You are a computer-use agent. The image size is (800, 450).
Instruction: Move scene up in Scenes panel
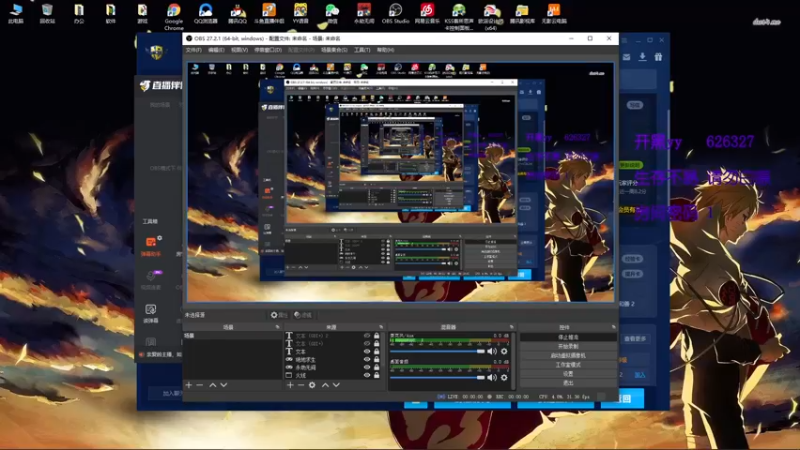click(x=213, y=385)
